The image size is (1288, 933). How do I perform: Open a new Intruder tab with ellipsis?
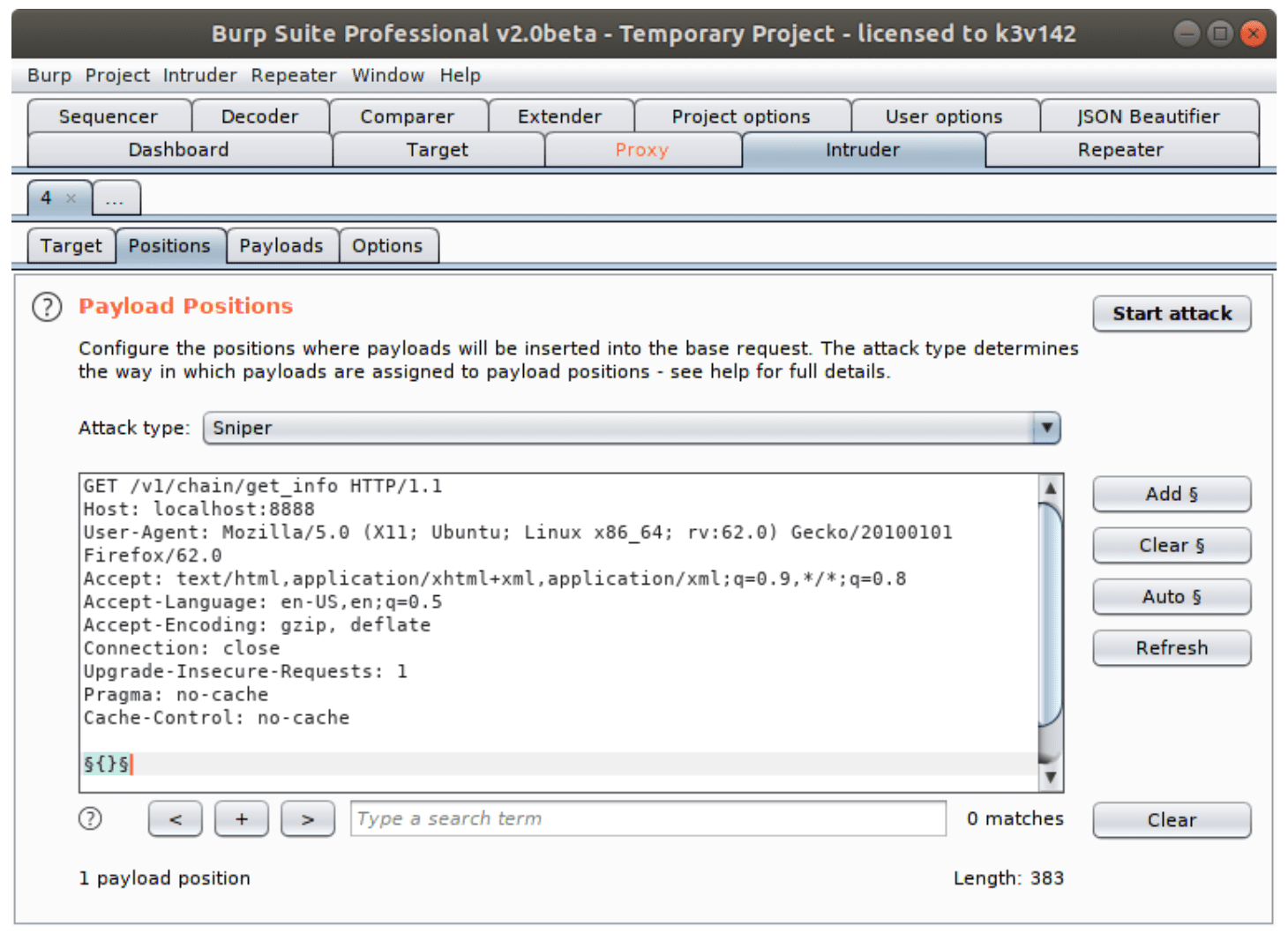[116, 198]
